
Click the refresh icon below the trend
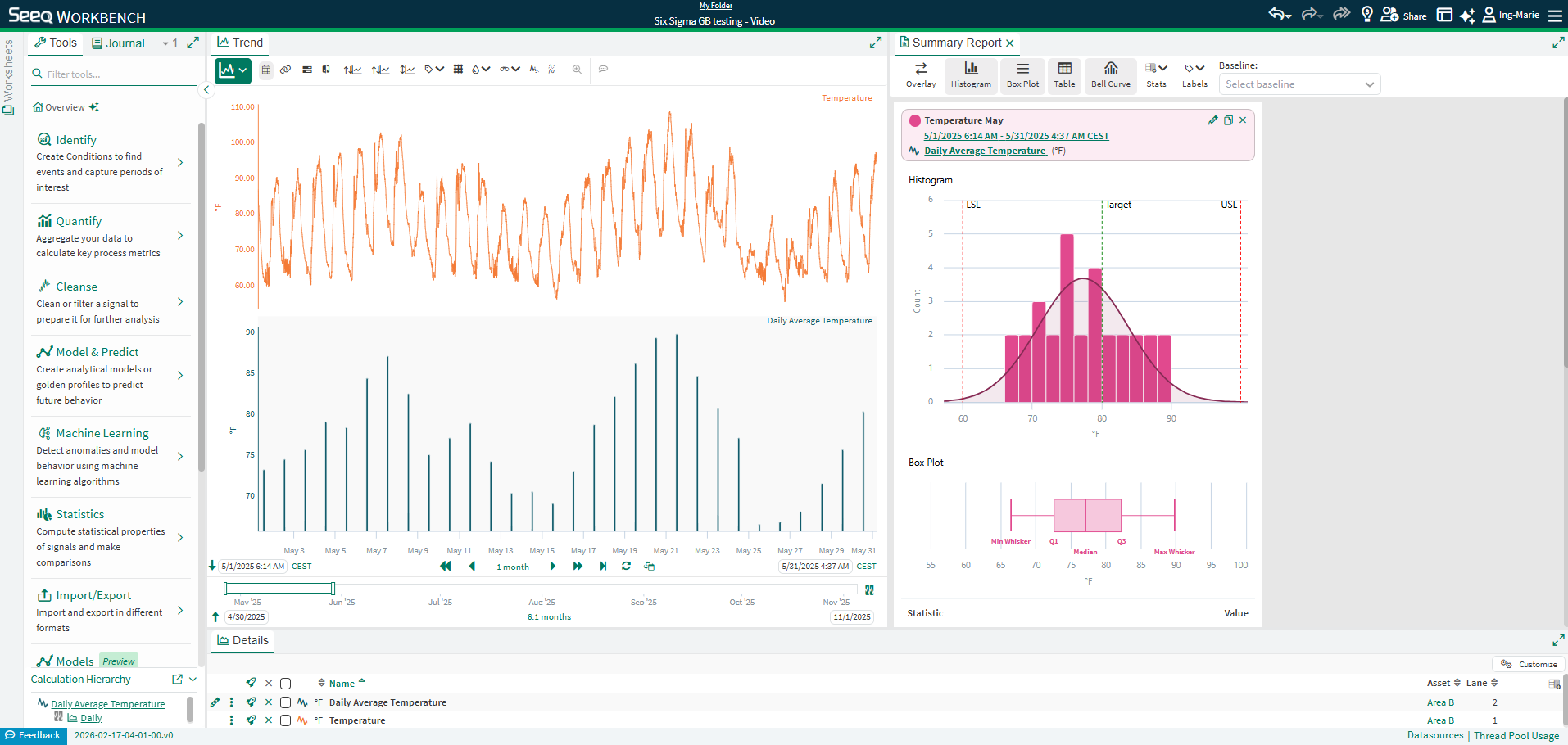[x=626, y=566]
